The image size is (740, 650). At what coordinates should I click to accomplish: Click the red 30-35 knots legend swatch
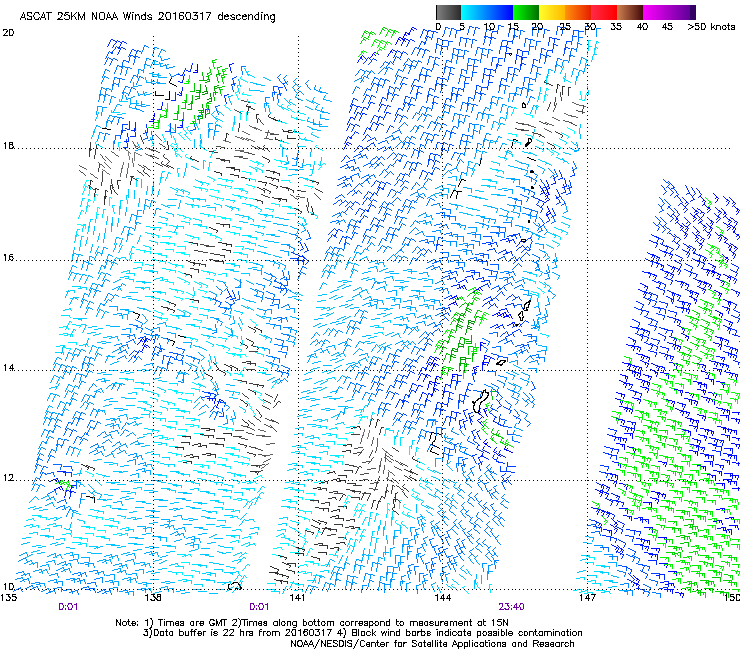[x=604, y=12]
